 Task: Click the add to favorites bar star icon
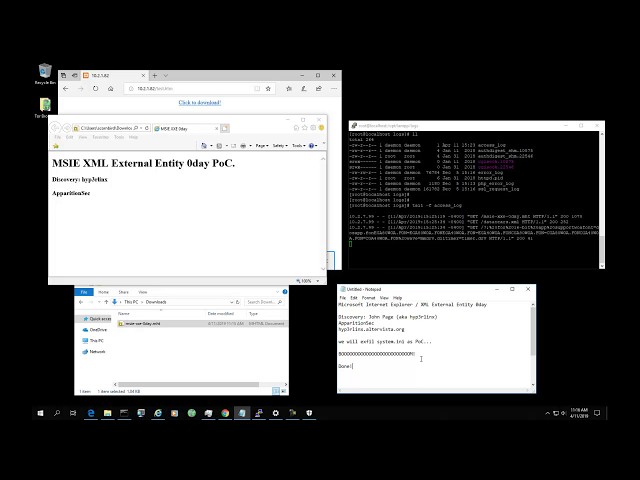tap(56, 146)
